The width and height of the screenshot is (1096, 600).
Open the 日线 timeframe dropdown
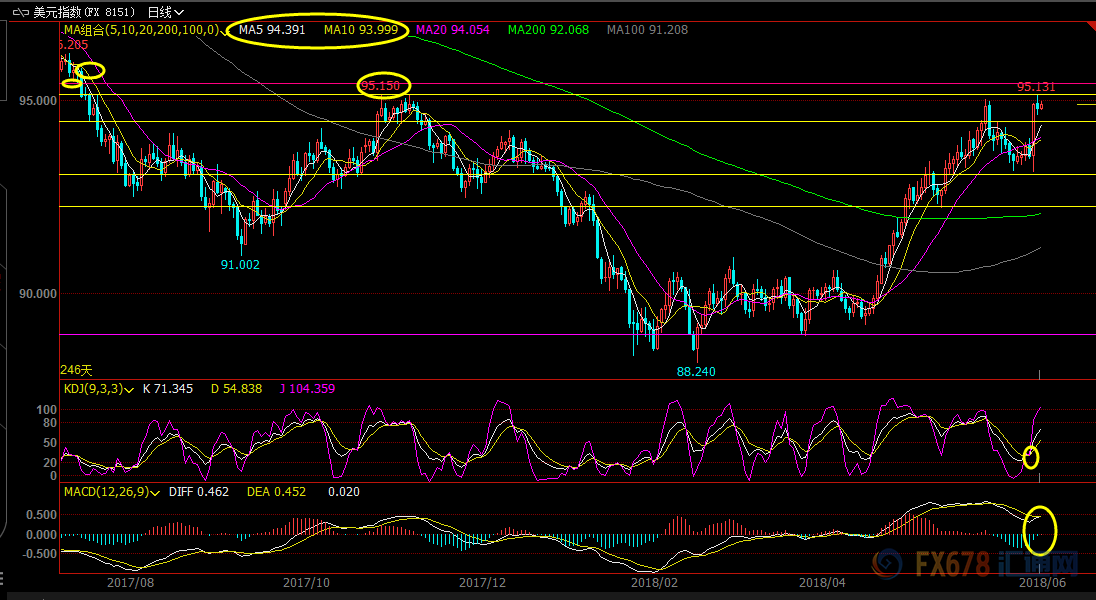(x=165, y=13)
